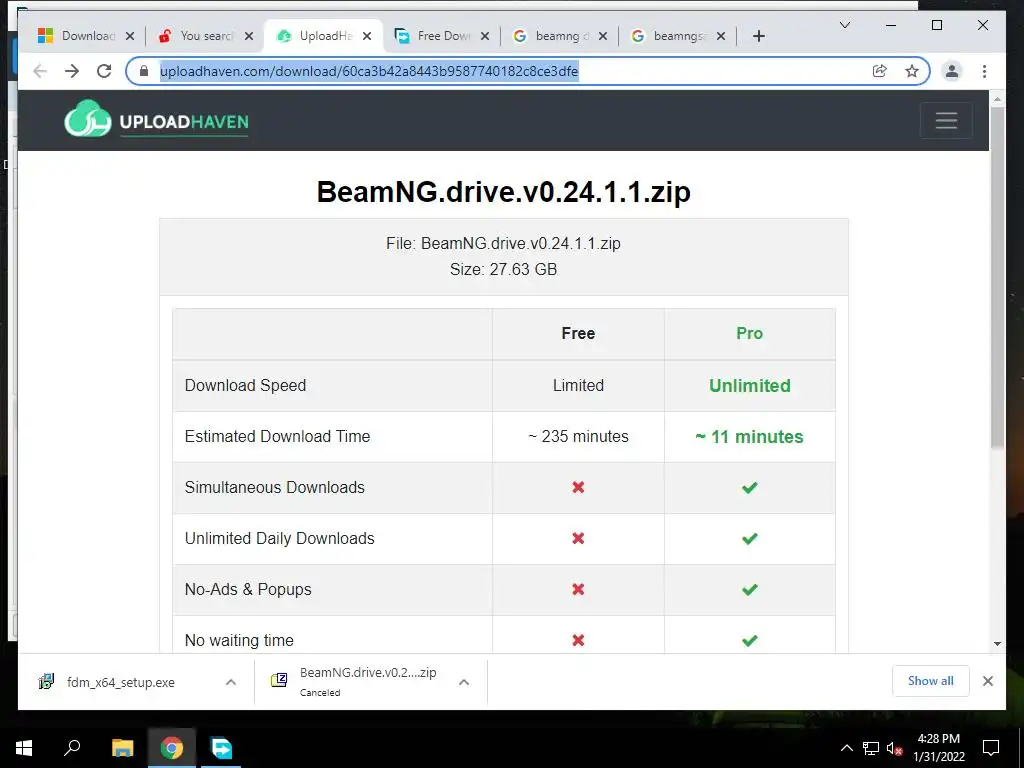Click green check for Unlimited Daily Downloads
This screenshot has width=1024, height=768.
click(x=750, y=538)
